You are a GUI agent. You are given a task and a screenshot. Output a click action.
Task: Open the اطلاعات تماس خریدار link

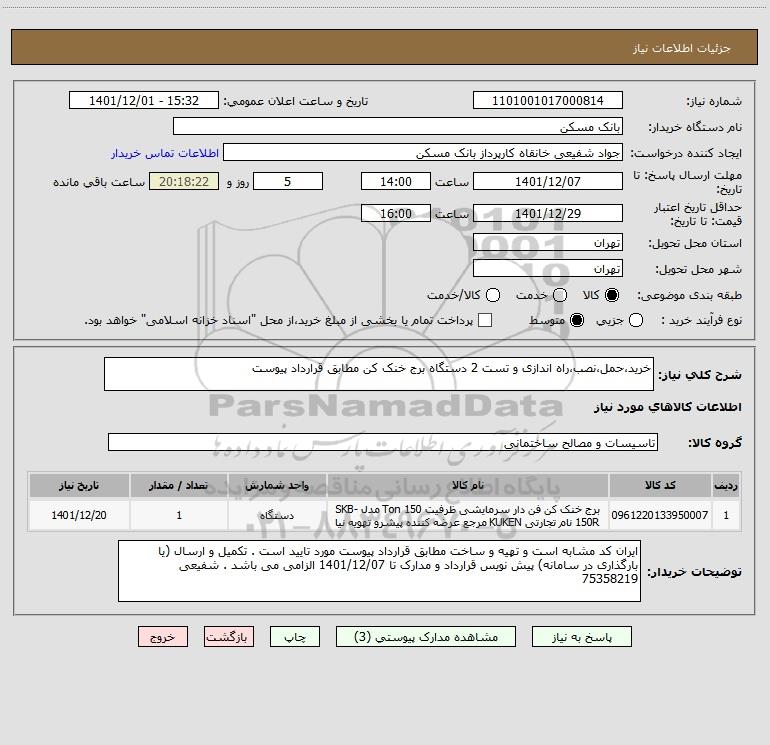click(x=165, y=153)
